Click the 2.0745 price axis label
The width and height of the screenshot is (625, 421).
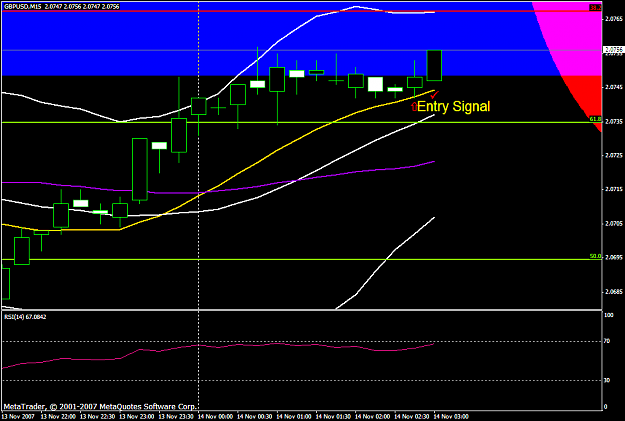(614, 87)
